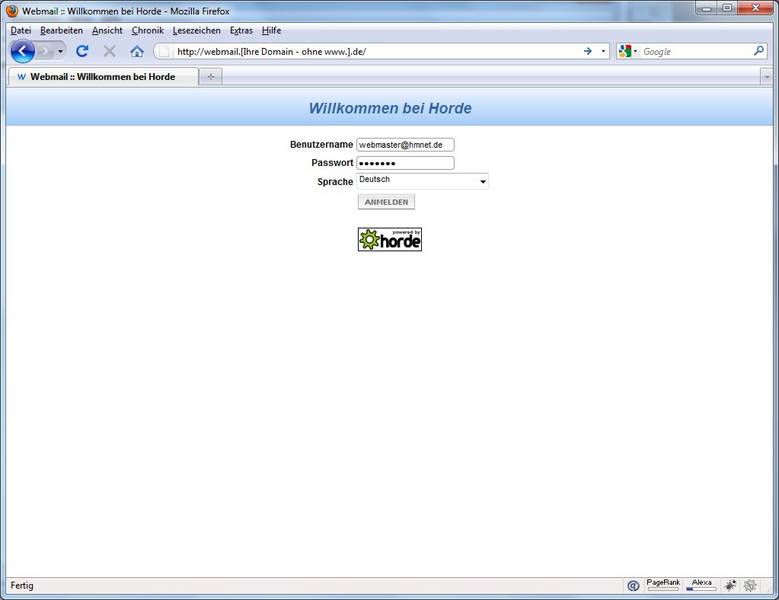Click the Sprache label
The height and width of the screenshot is (600, 779).
(335, 182)
